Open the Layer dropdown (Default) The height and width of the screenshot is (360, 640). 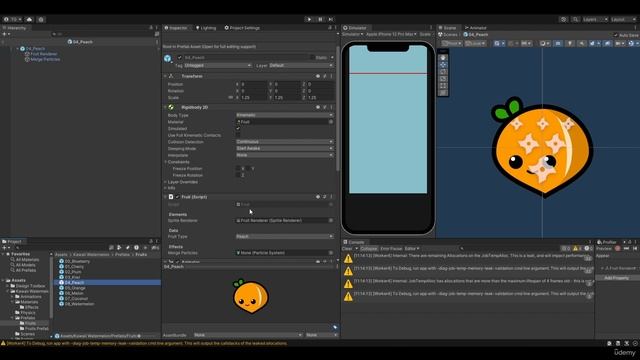click(x=301, y=65)
